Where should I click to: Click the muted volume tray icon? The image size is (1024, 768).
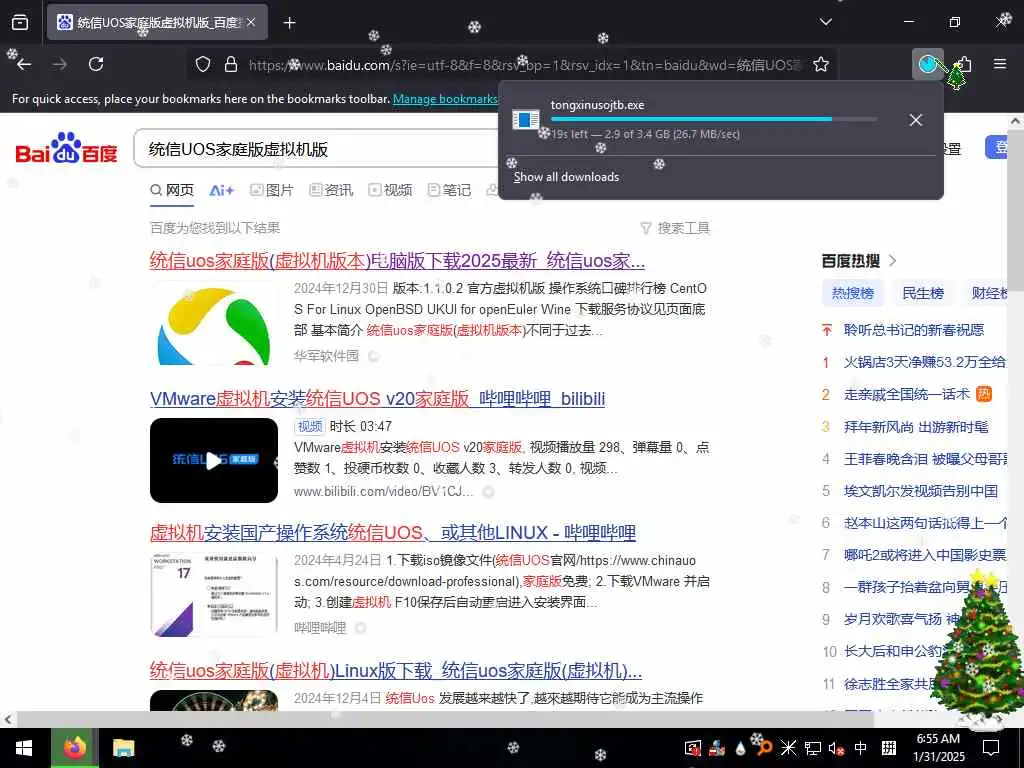[836, 748]
